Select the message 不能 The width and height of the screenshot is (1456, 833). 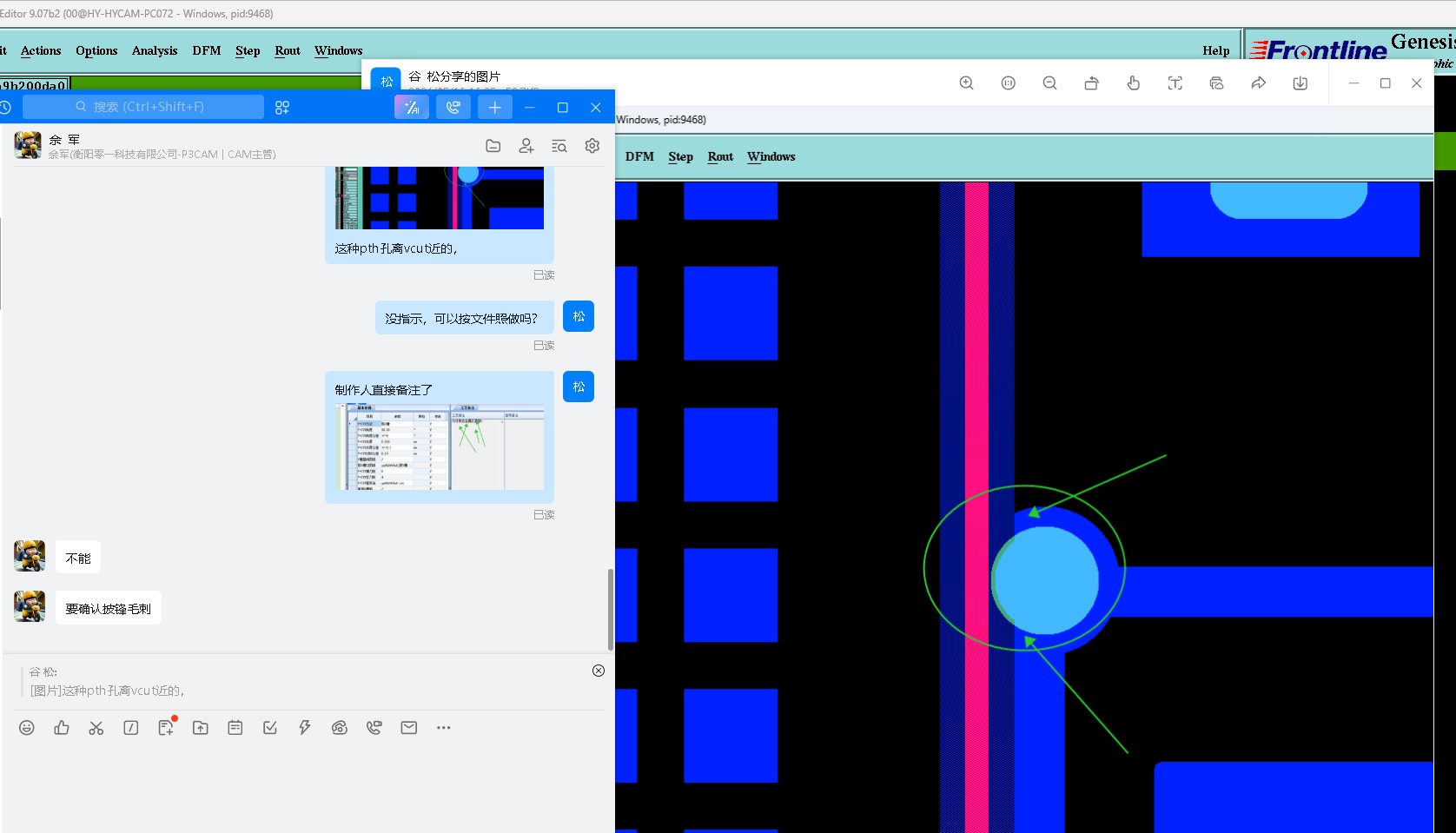click(x=78, y=558)
